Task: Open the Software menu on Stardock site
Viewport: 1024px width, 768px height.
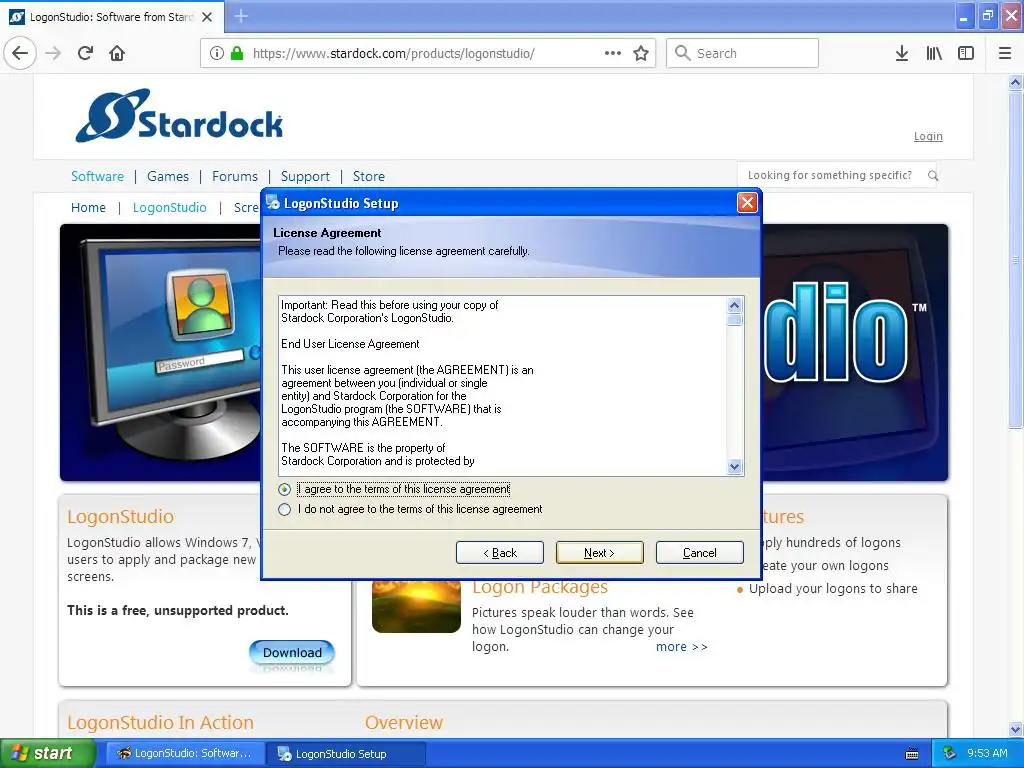Action: pyautogui.click(x=97, y=176)
